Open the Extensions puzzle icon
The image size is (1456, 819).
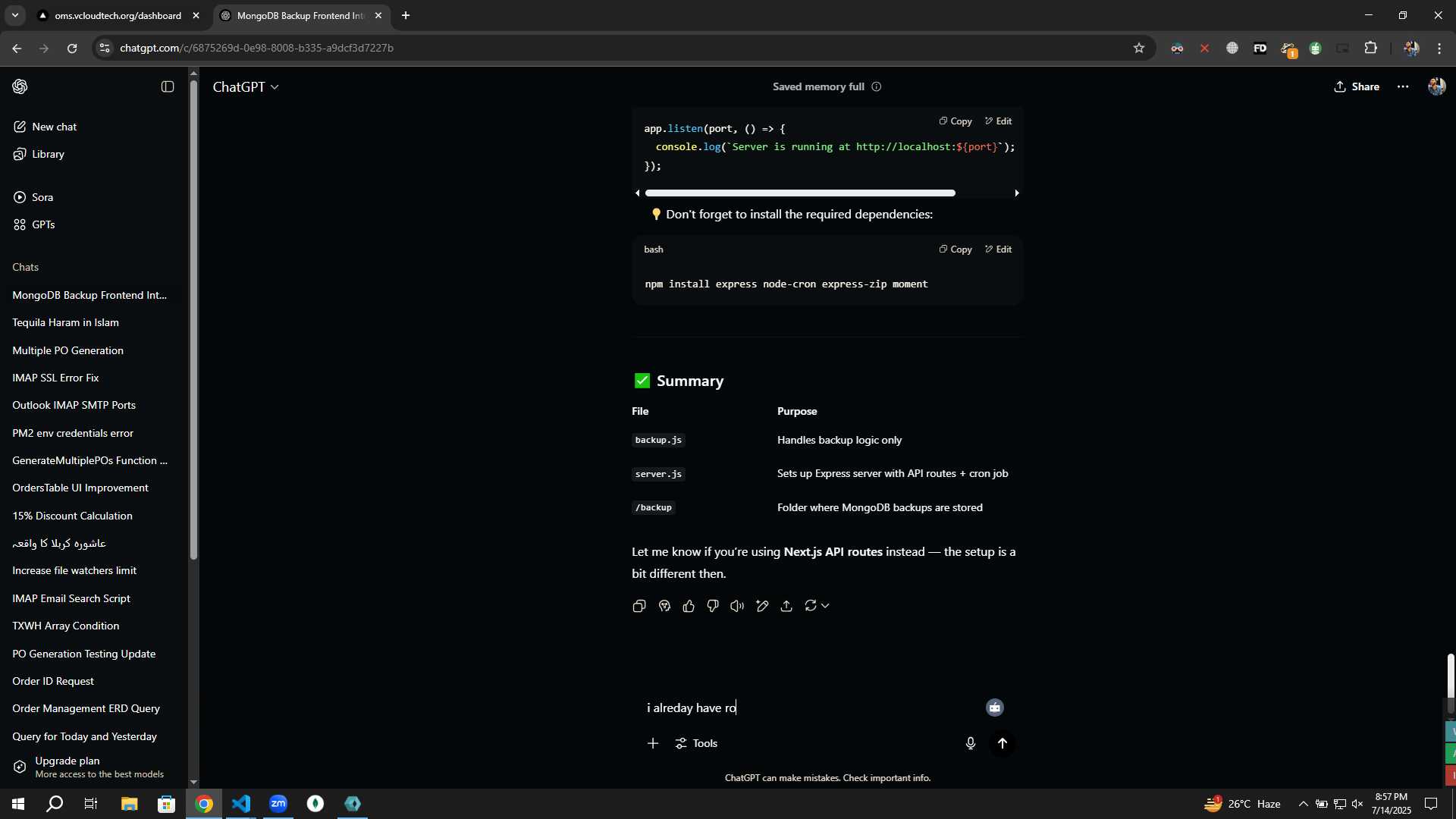coord(1370,48)
